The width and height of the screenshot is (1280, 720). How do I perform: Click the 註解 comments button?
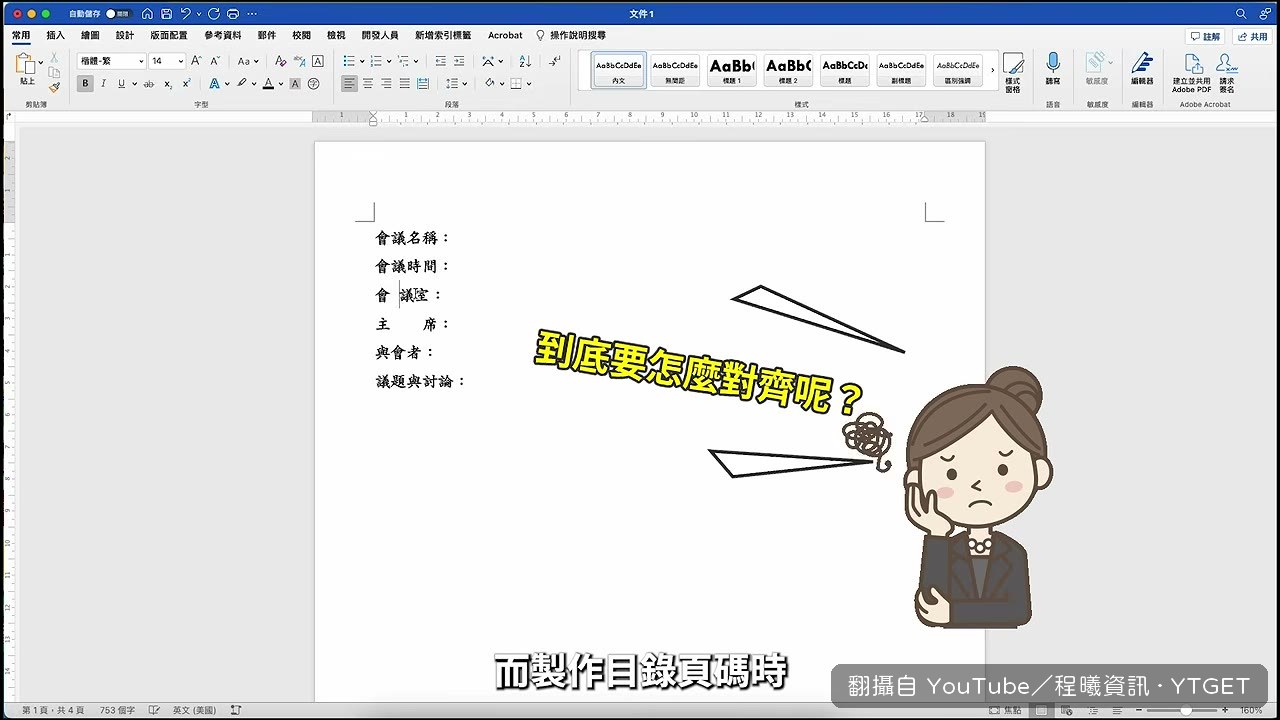(1205, 36)
